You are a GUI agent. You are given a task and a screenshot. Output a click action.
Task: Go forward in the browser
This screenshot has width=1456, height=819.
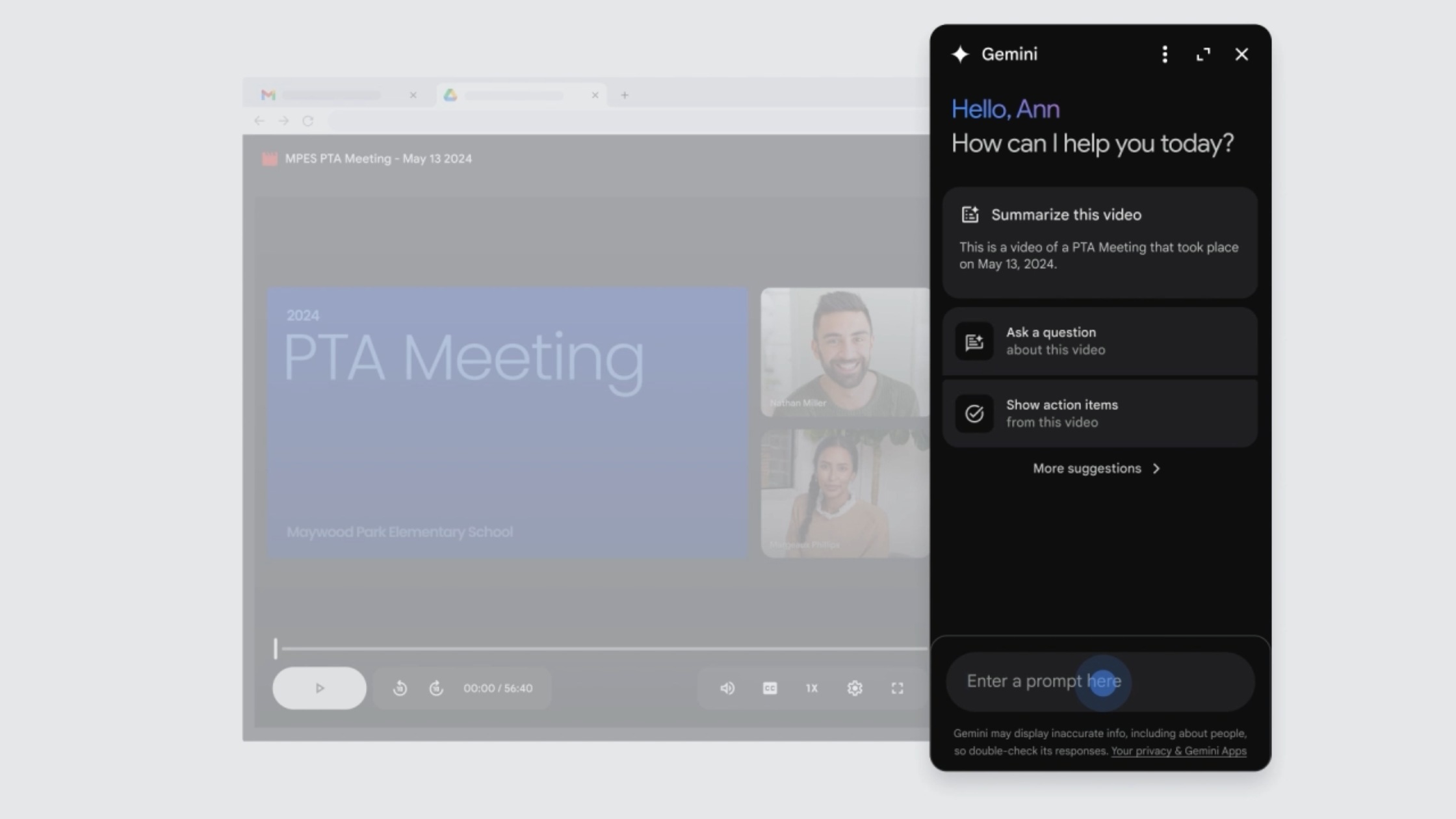pos(283,121)
